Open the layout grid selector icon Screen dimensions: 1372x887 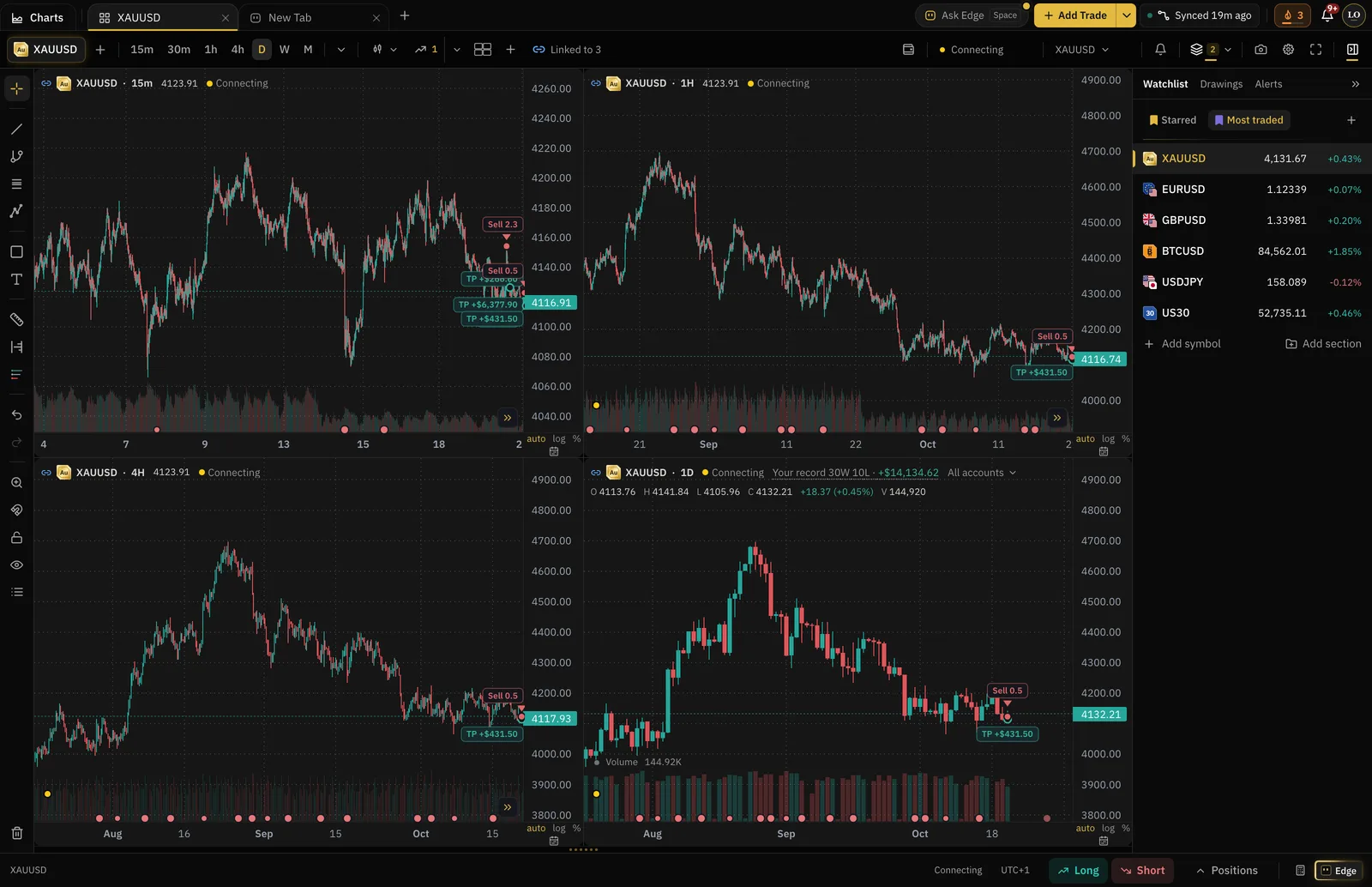[x=483, y=50]
